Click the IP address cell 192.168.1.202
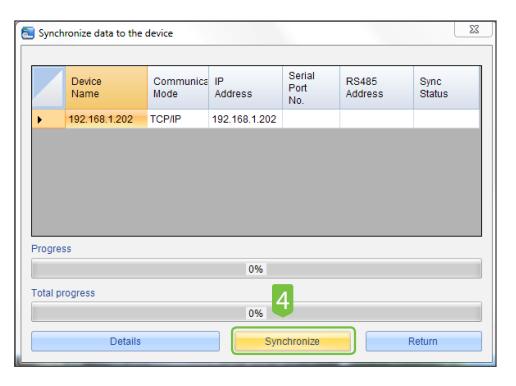The width and height of the screenshot is (516, 386). [x=245, y=119]
